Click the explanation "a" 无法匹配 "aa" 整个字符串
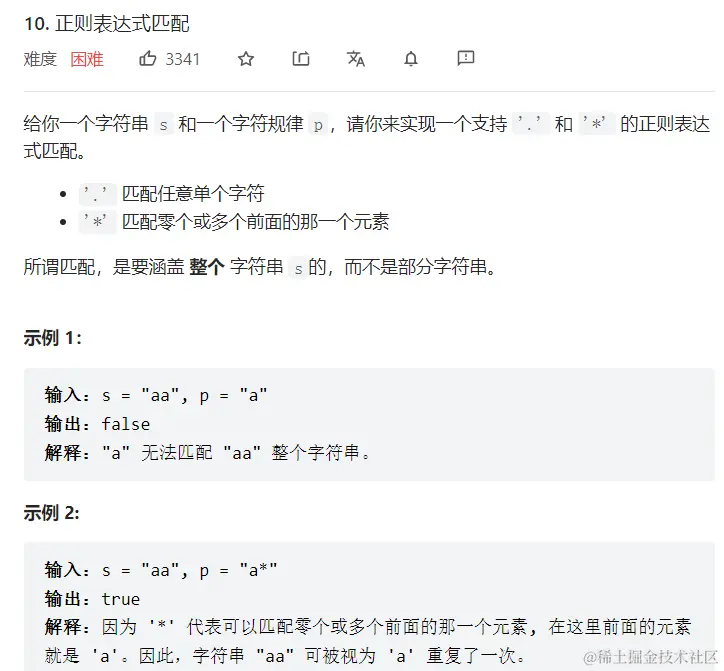Viewport: 724px width, 671px height. [x=236, y=453]
